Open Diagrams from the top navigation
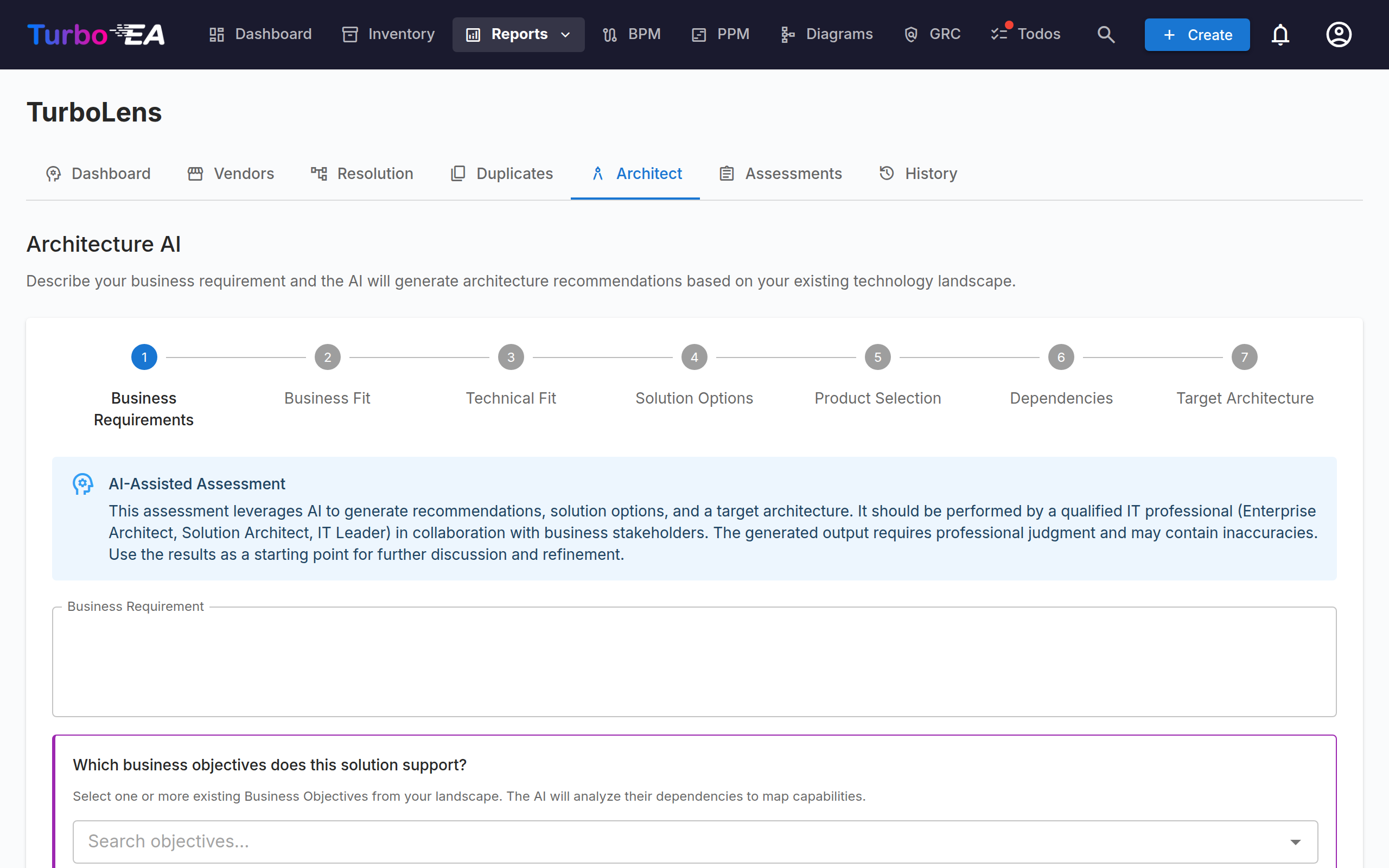 click(826, 34)
